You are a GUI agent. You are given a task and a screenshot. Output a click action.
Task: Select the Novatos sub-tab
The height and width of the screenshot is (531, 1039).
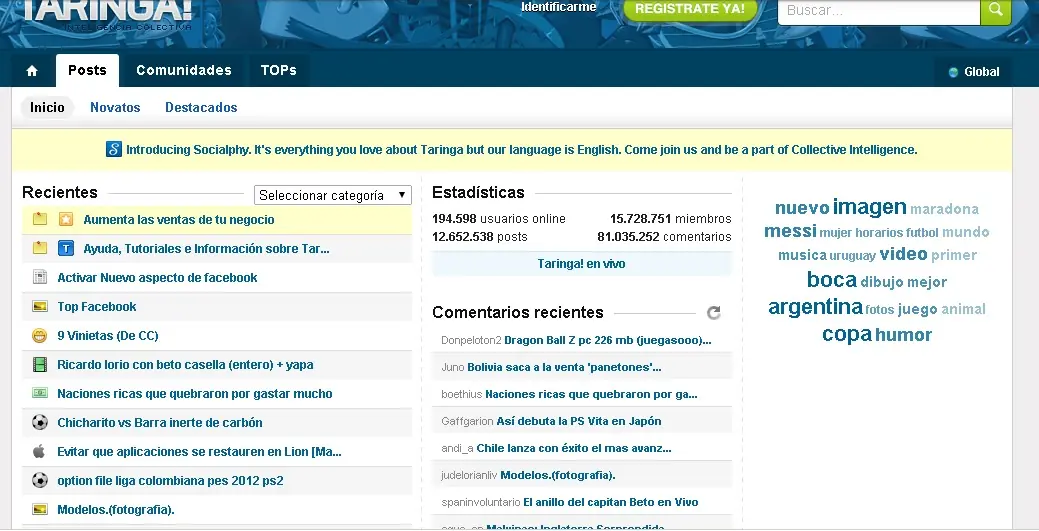click(115, 107)
